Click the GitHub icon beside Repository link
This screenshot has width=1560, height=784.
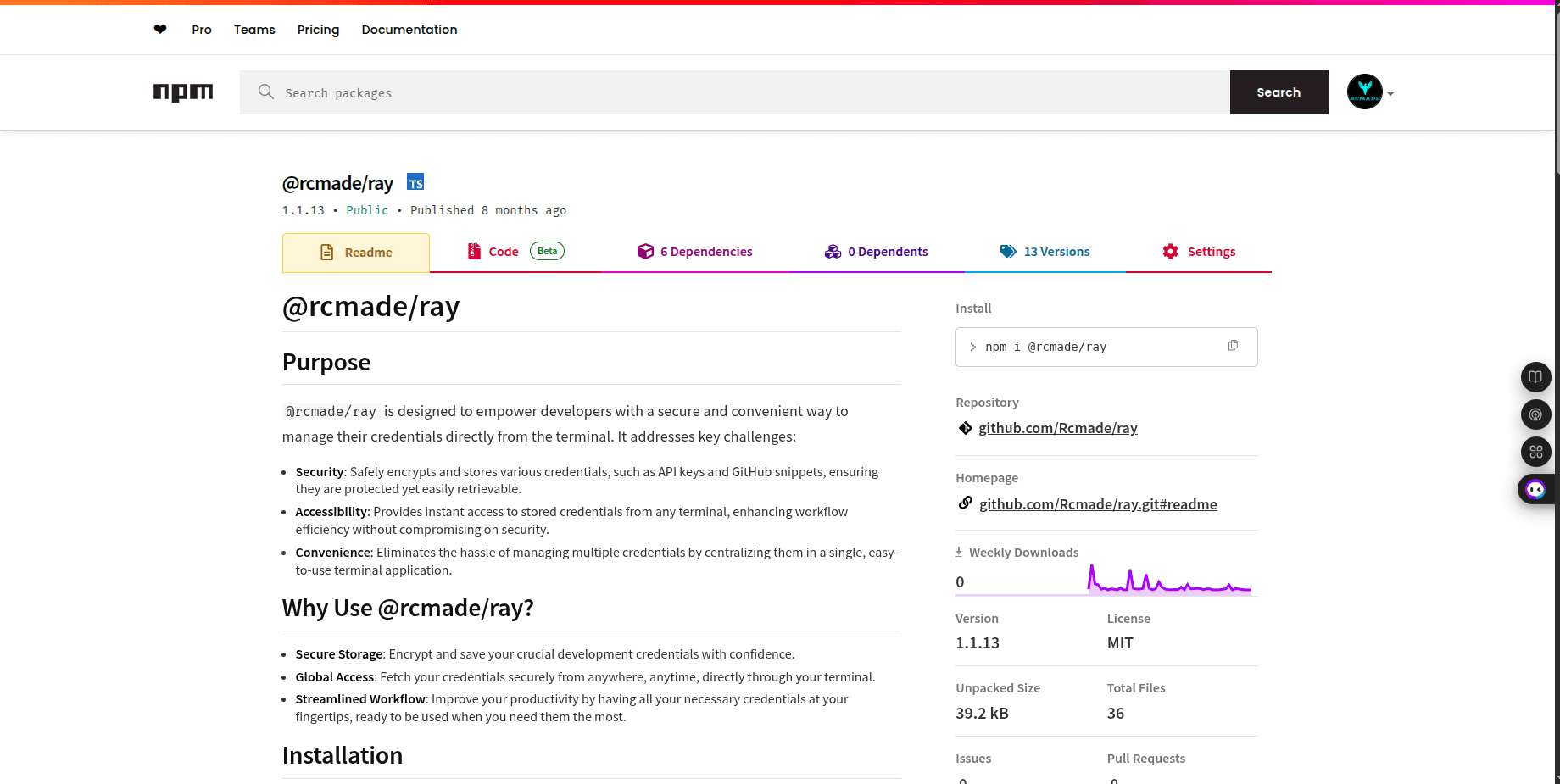[x=965, y=427]
